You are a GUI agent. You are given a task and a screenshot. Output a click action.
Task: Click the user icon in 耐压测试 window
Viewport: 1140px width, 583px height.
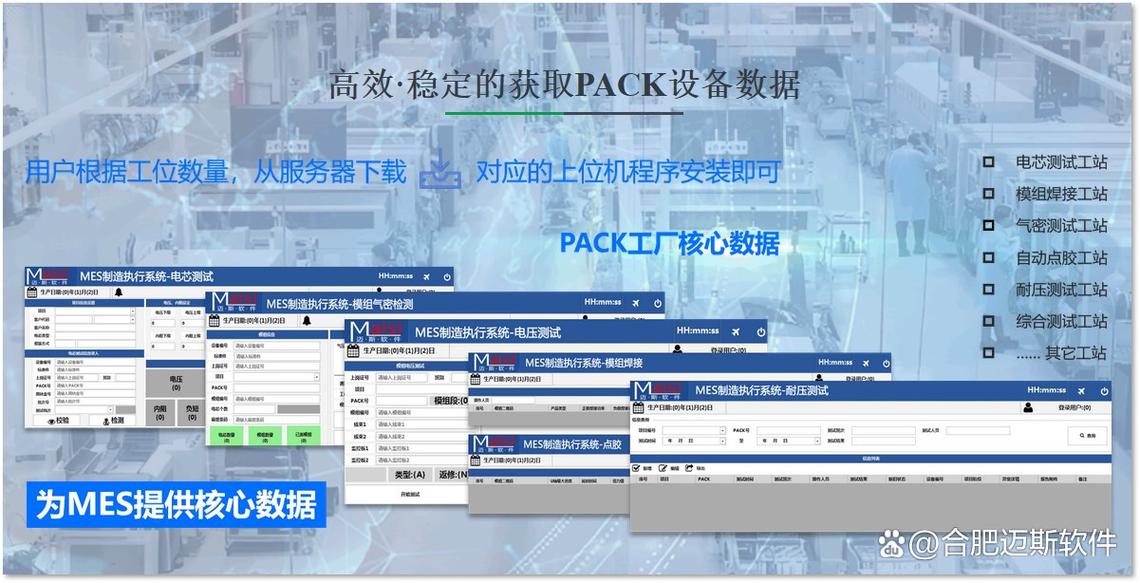point(1028,407)
